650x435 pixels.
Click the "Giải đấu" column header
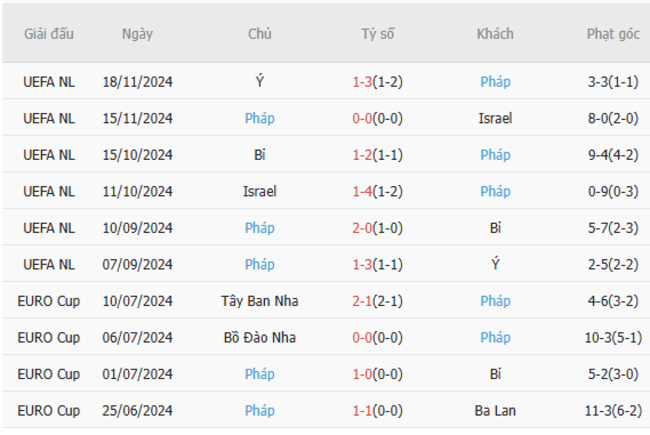click(x=49, y=34)
